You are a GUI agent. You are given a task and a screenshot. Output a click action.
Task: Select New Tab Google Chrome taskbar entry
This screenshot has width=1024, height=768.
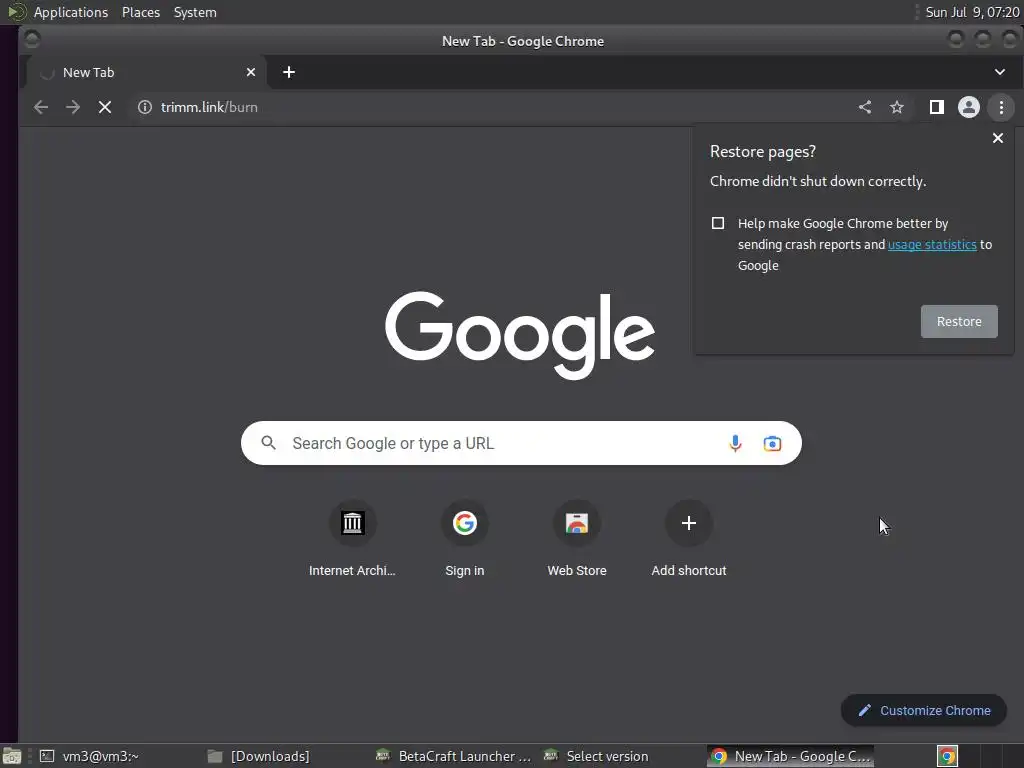(791, 756)
